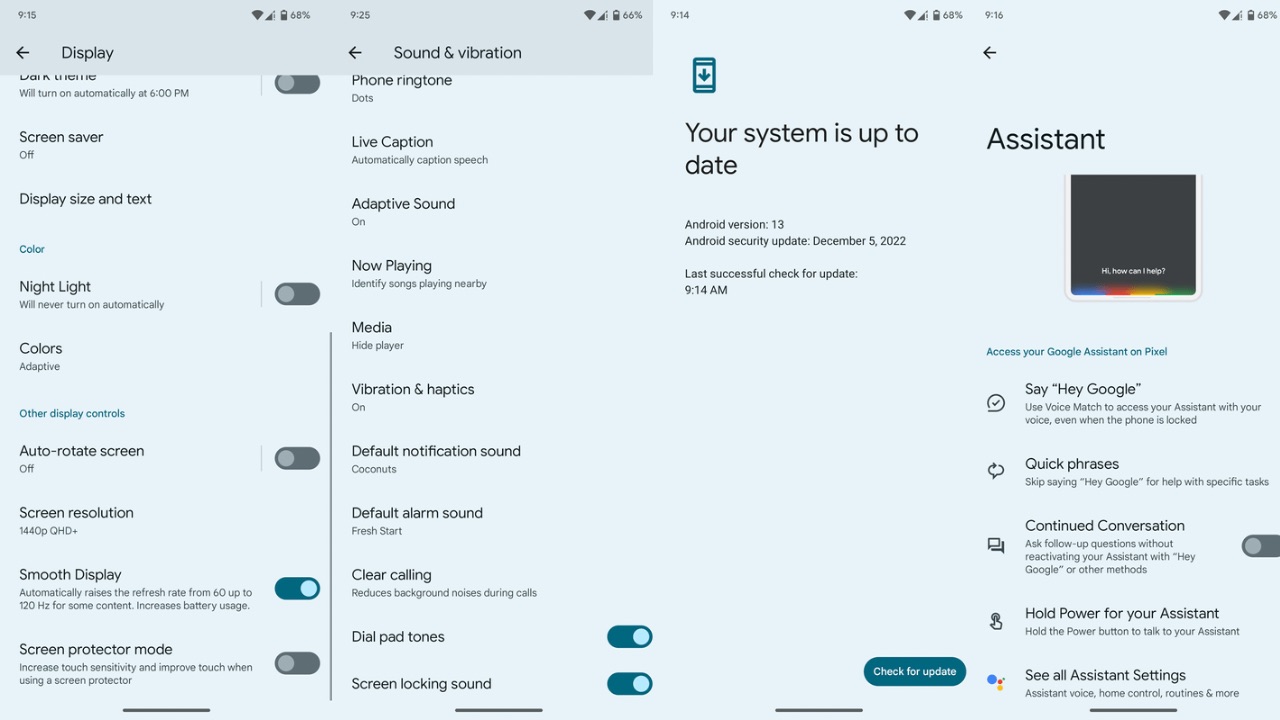
Task: Go back from the Display screen
Action: point(23,53)
